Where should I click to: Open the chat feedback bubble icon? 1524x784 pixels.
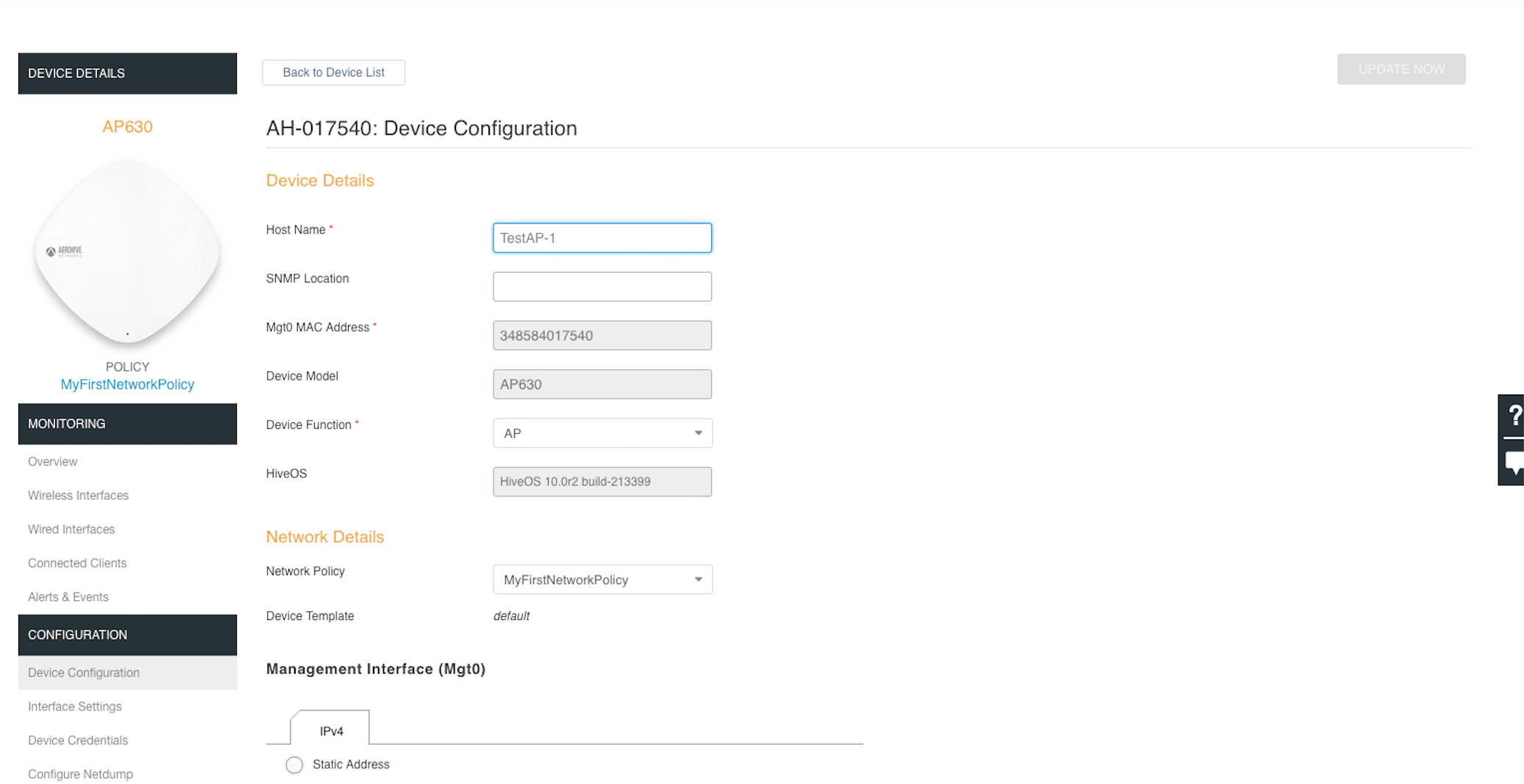(1514, 463)
